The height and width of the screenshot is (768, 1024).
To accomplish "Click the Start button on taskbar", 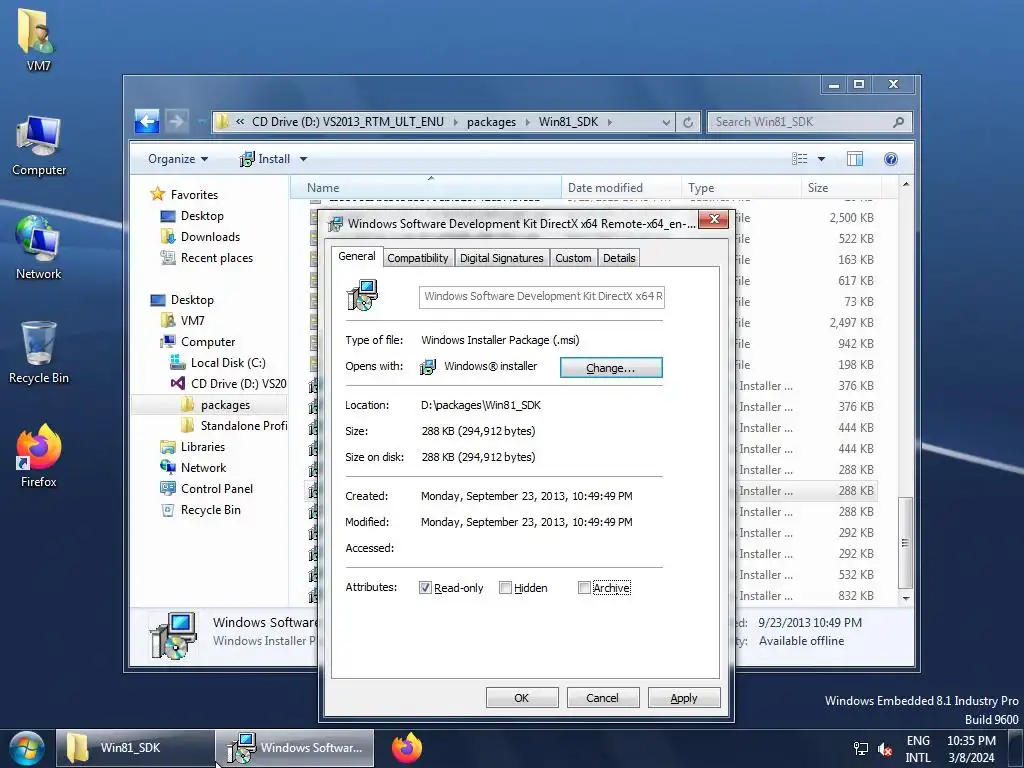I will (26, 748).
